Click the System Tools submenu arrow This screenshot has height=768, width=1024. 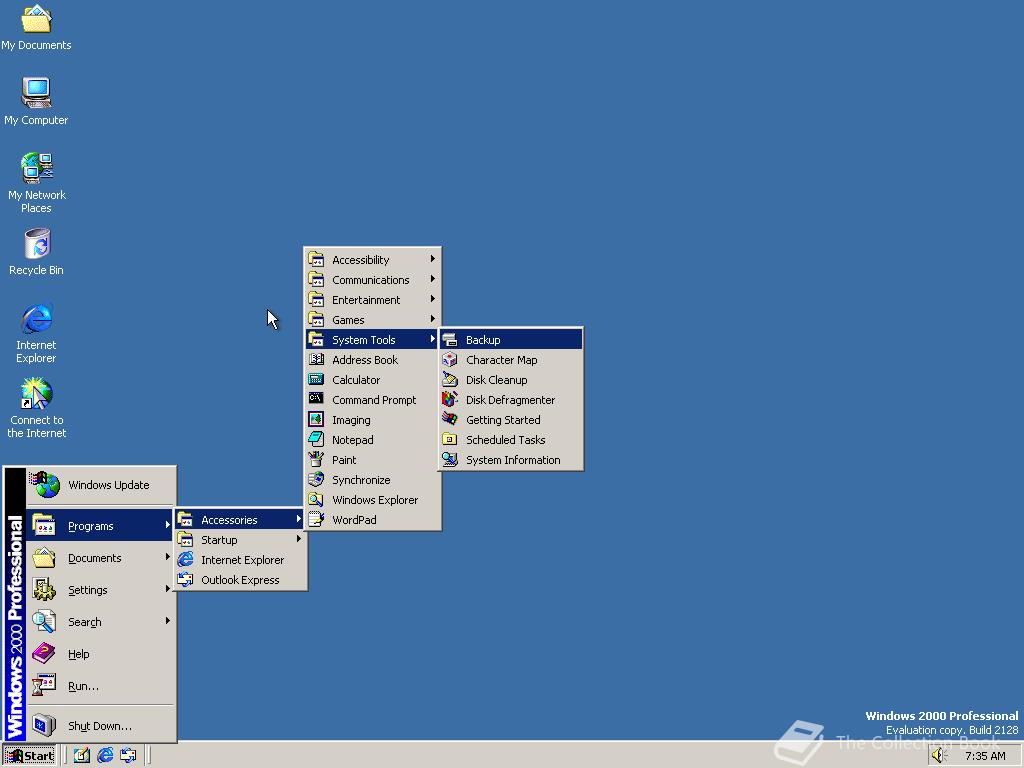click(x=432, y=339)
